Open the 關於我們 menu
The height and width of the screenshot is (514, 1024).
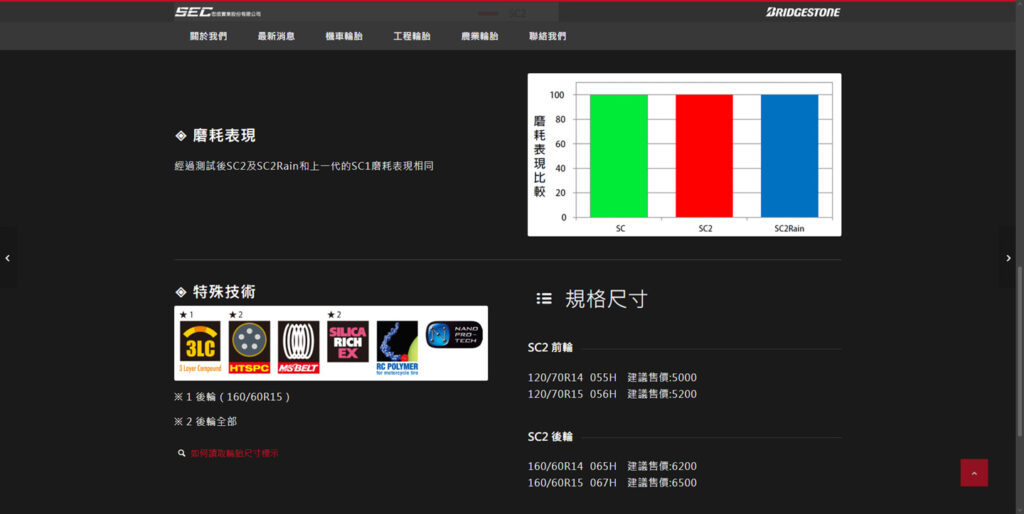208,36
